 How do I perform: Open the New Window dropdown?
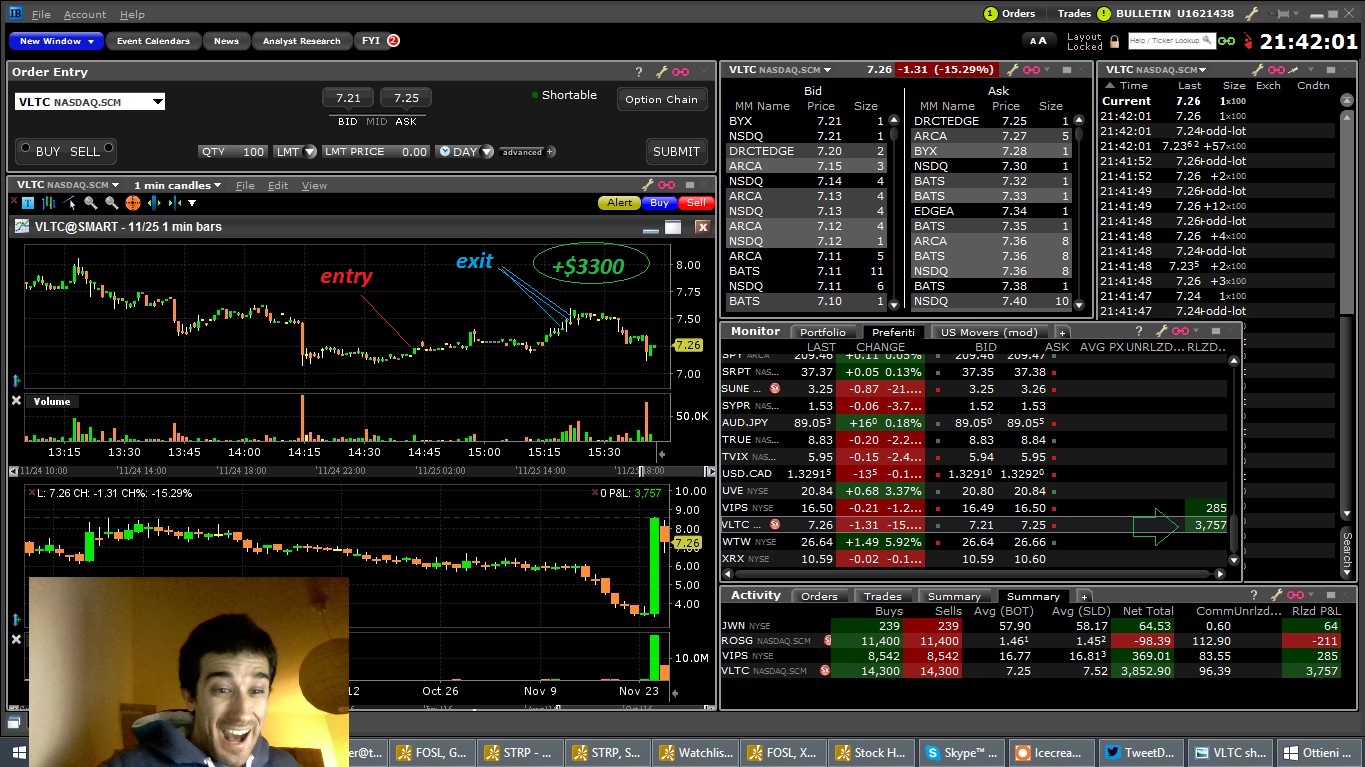(57, 41)
